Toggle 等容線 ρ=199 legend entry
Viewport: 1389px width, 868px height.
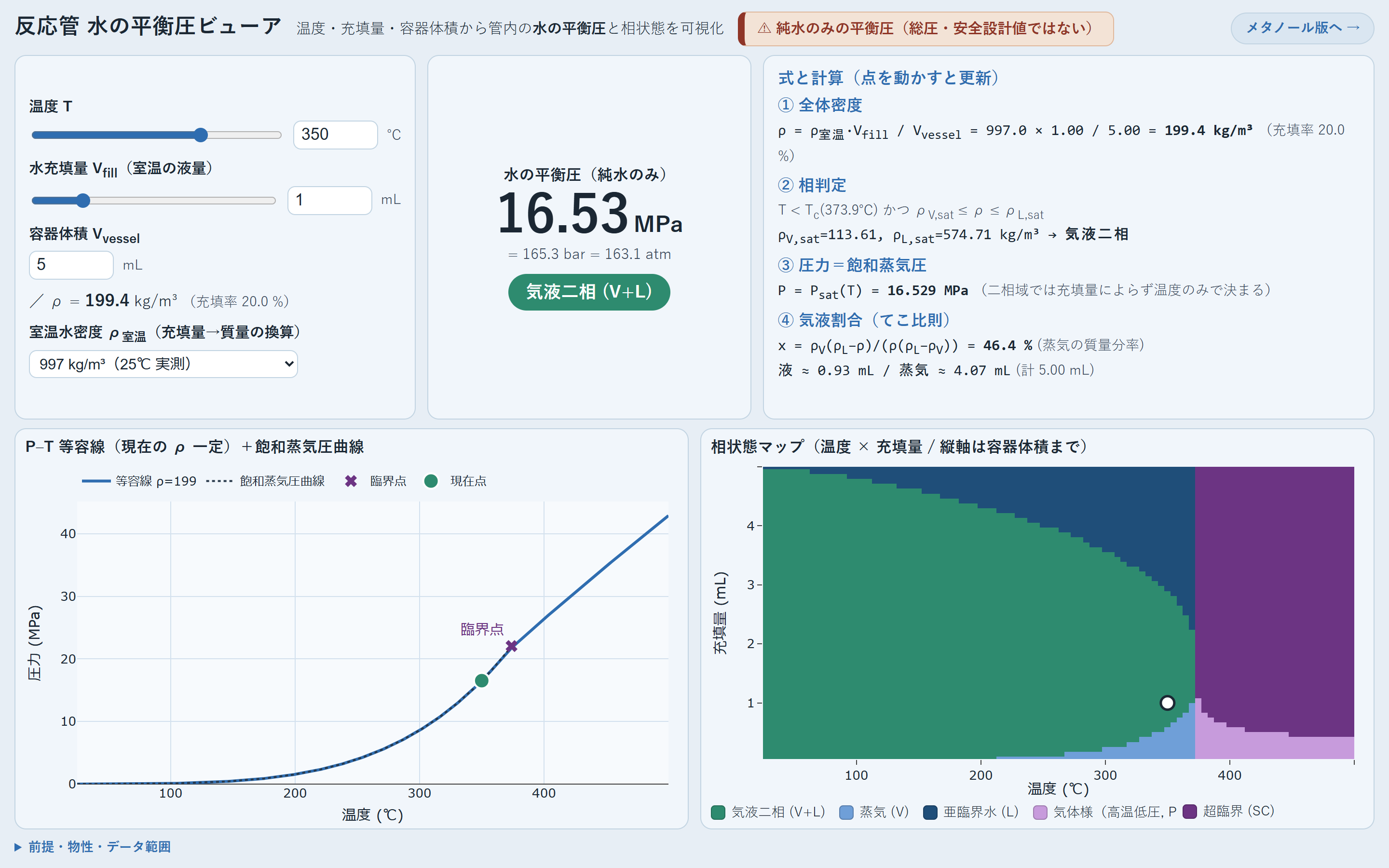[x=139, y=481]
